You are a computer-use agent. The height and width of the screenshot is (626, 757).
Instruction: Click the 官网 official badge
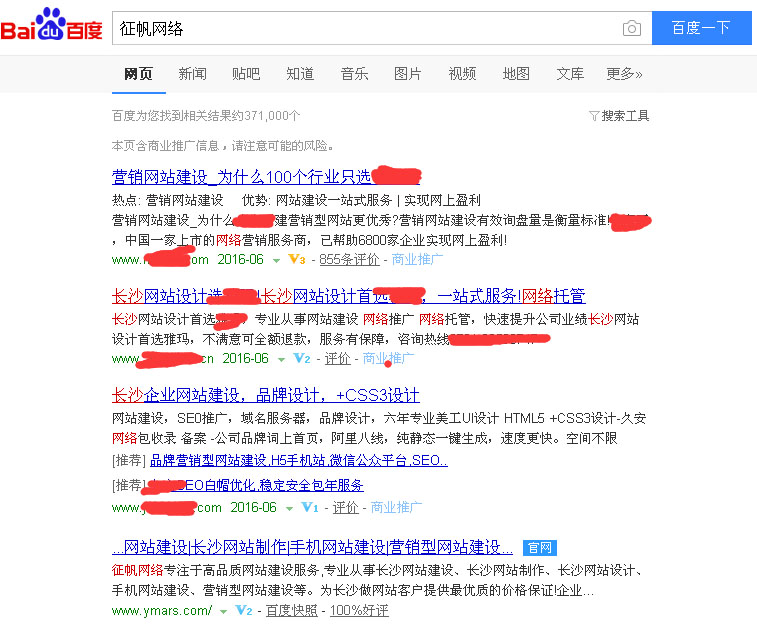540,548
